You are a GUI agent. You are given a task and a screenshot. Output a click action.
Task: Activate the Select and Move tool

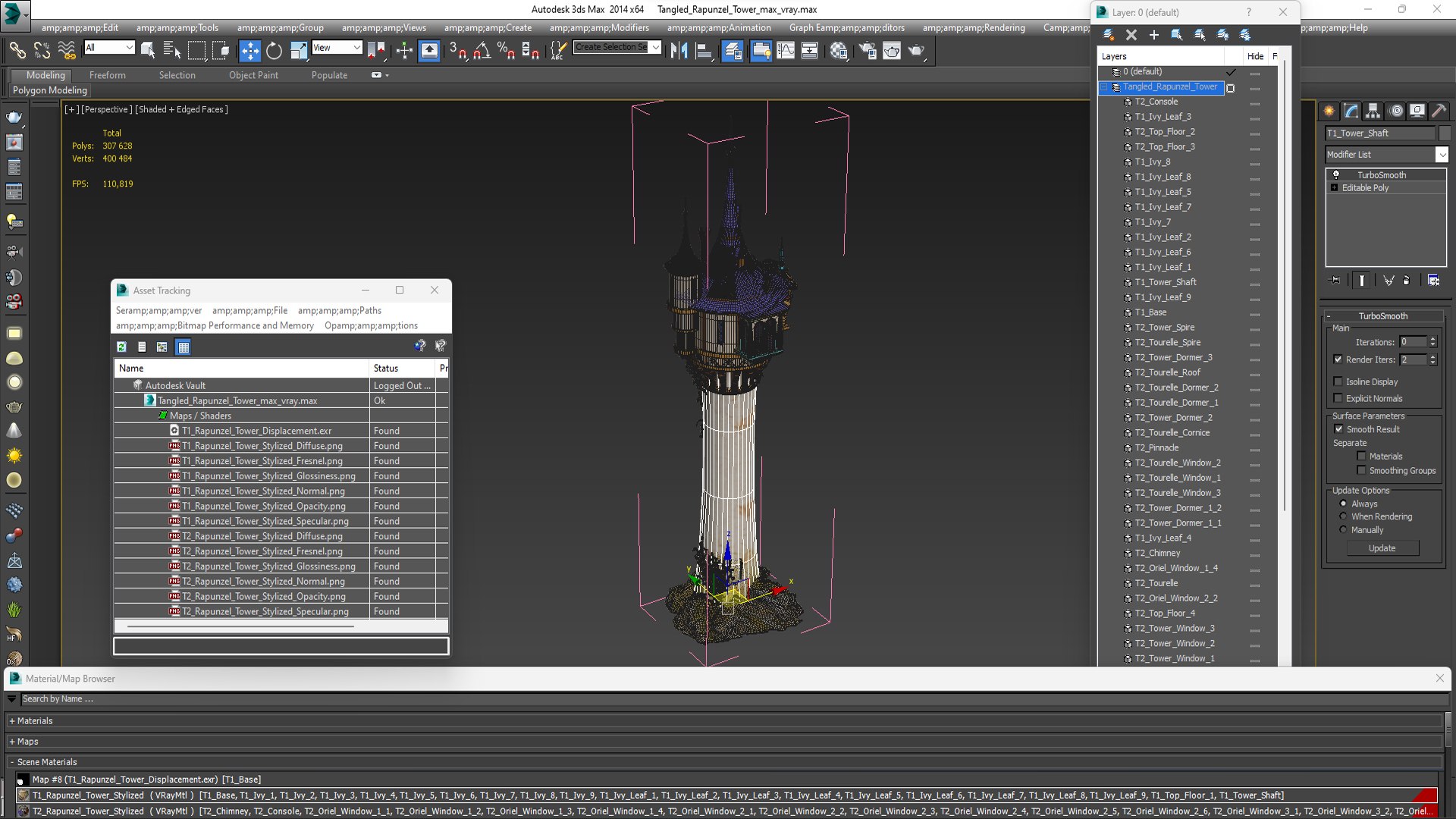click(249, 50)
